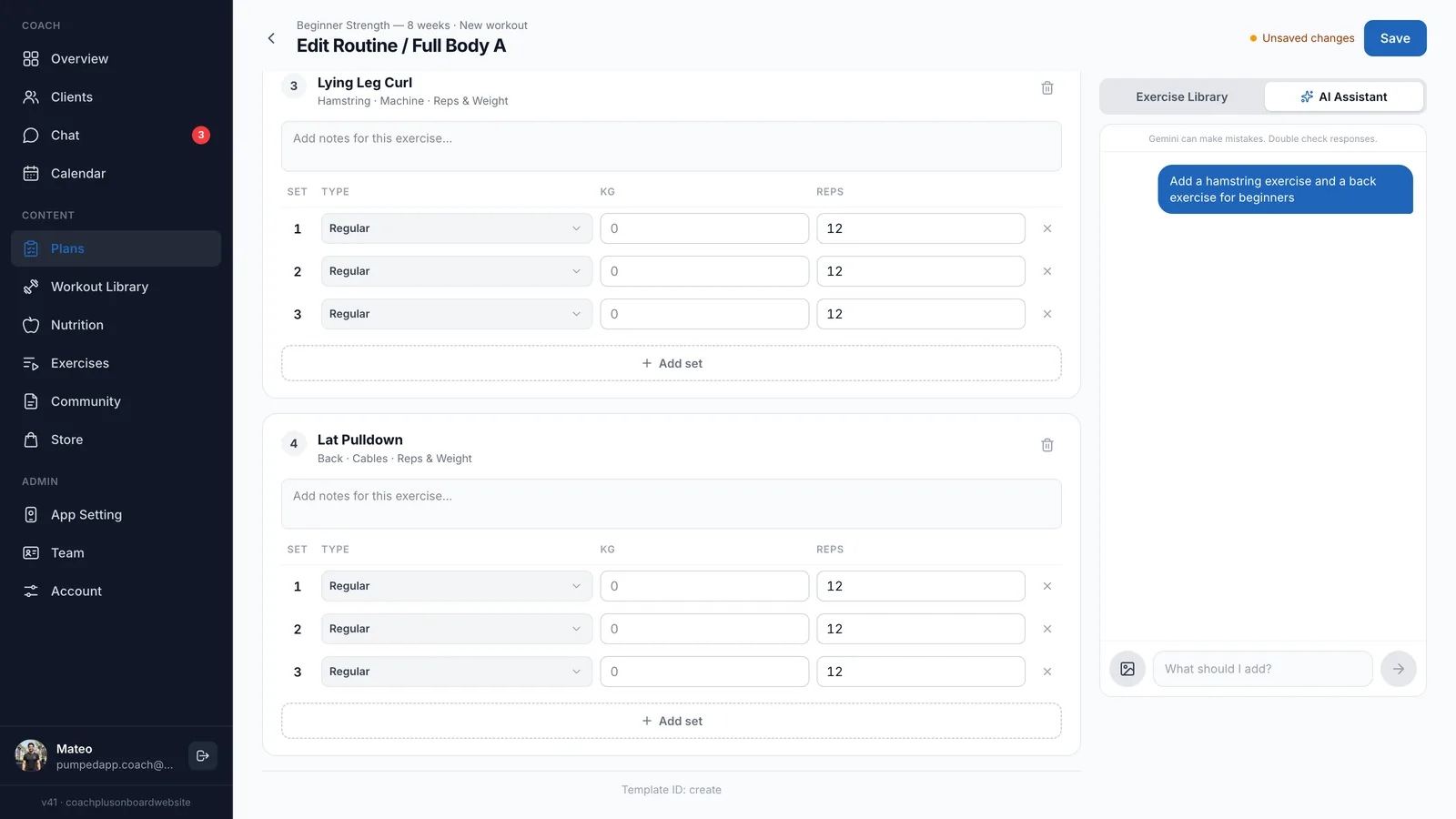Remove set 3 of Lying Leg Curl
This screenshot has height=819, width=1456.
click(1047, 314)
